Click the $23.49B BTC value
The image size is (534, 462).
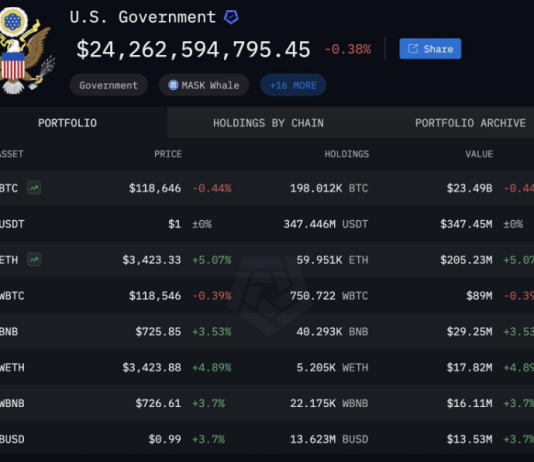tap(470, 188)
